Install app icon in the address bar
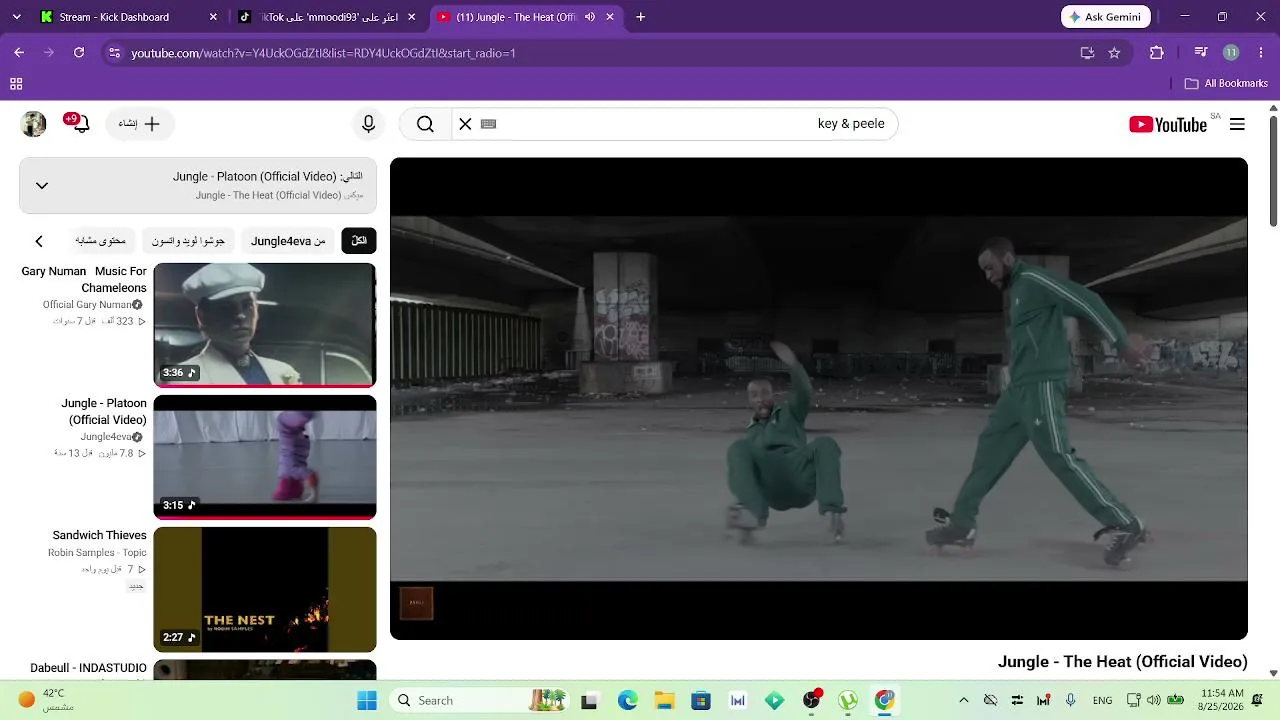 click(x=1087, y=53)
